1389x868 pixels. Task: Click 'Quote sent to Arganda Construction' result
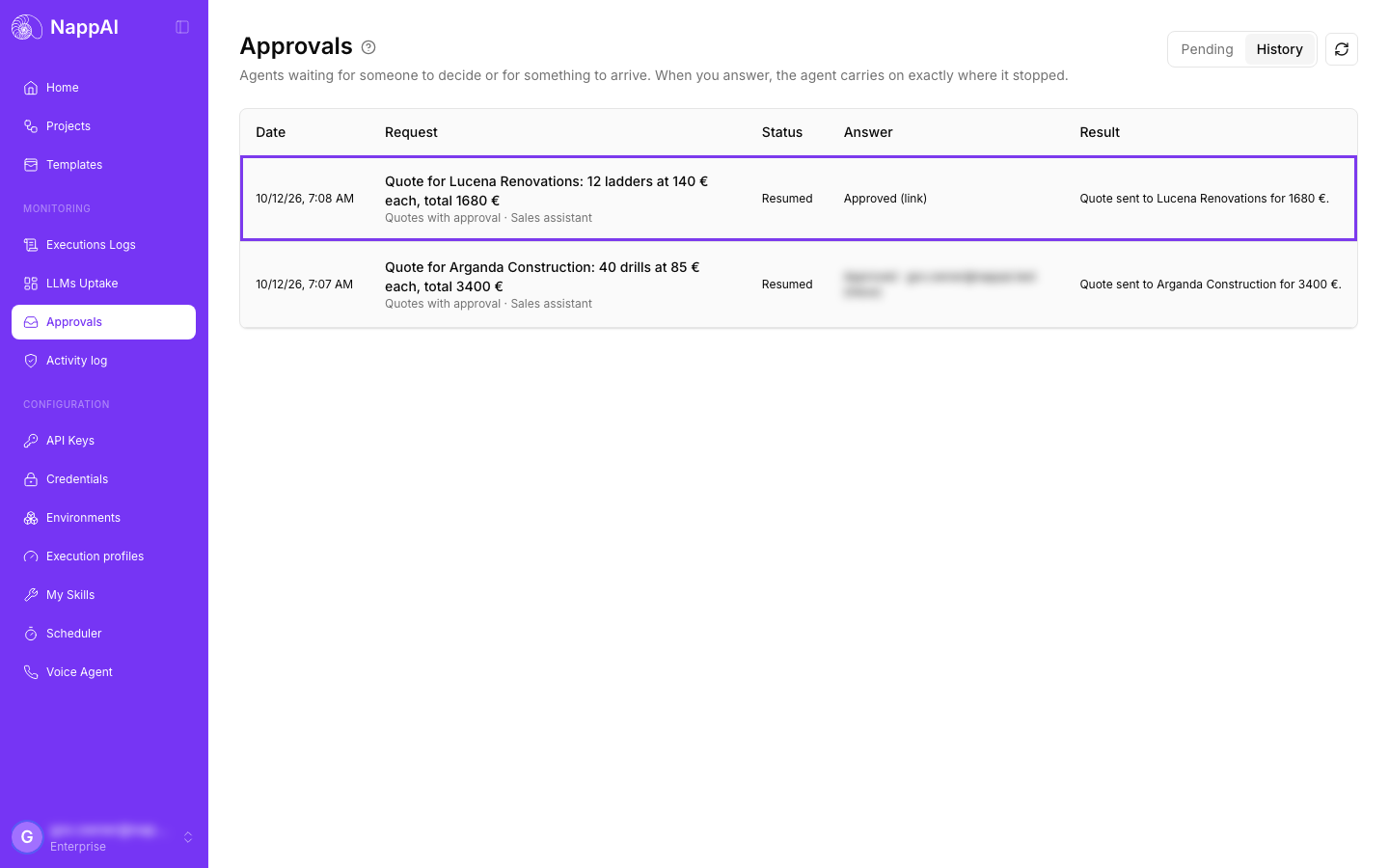pyautogui.click(x=1211, y=285)
